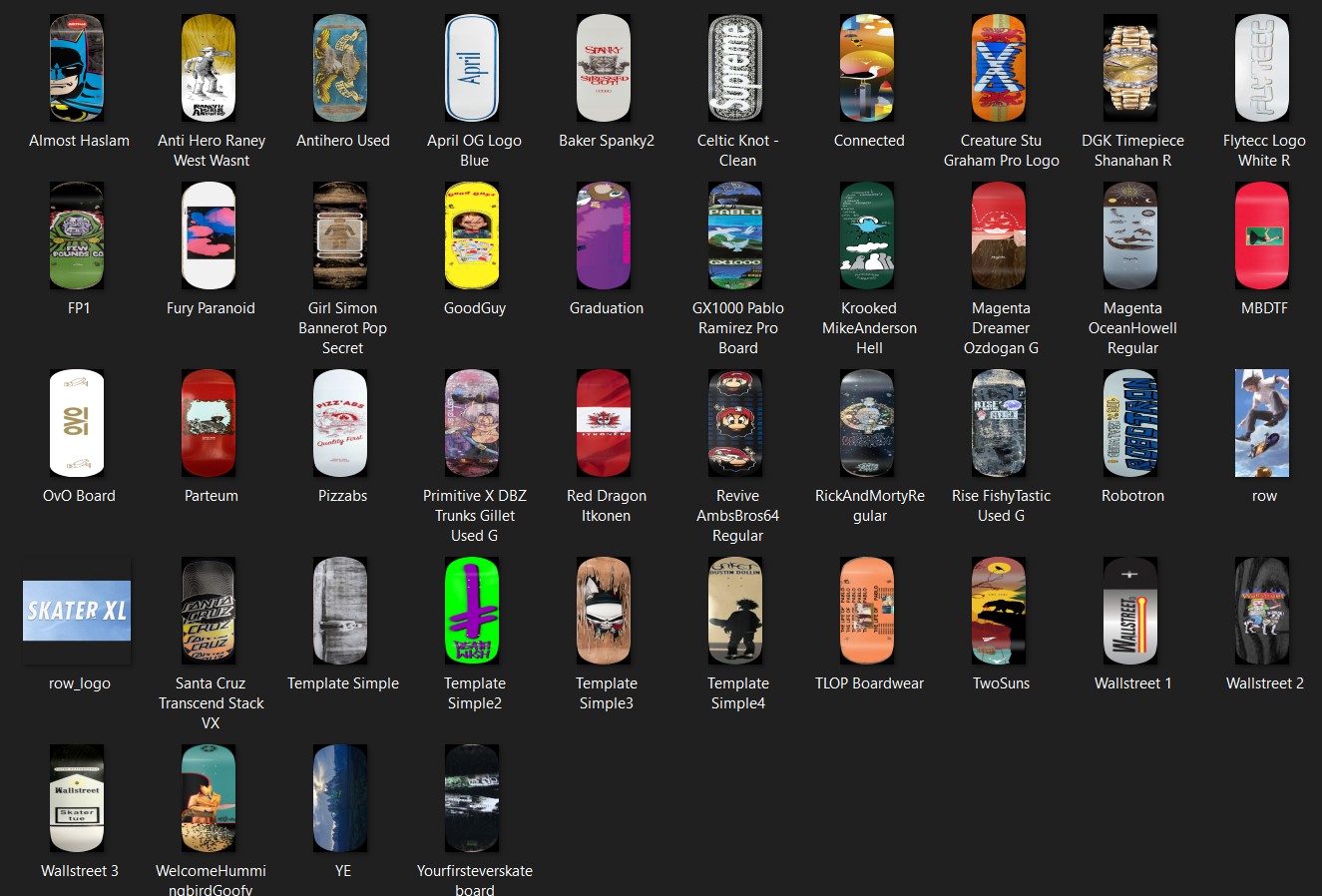The height and width of the screenshot is (896, 1322).
Task: Open the Revive AmbsBros64 Regular Mario deck
Action: (736, 423)
